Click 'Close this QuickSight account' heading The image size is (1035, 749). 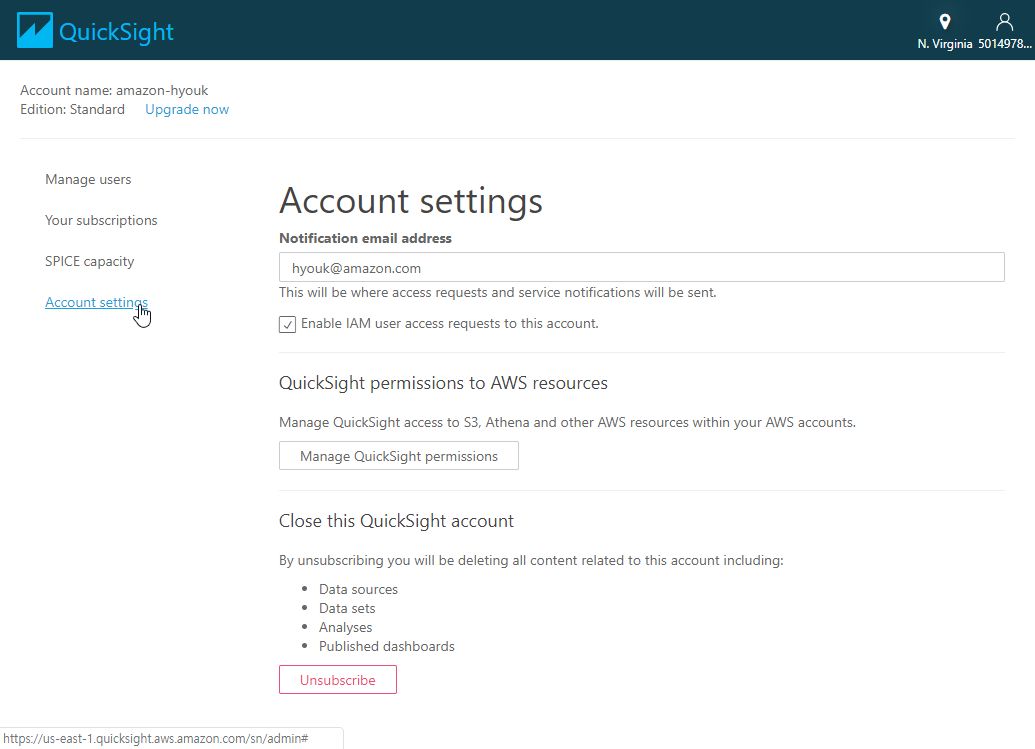(396, 521)
